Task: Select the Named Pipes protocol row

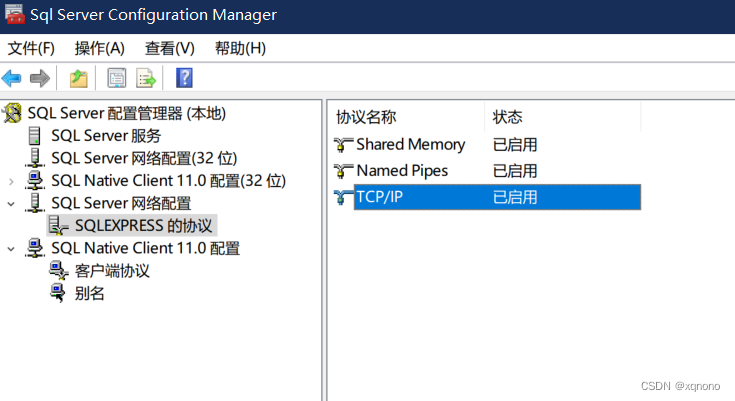Action: click(488, 171)
